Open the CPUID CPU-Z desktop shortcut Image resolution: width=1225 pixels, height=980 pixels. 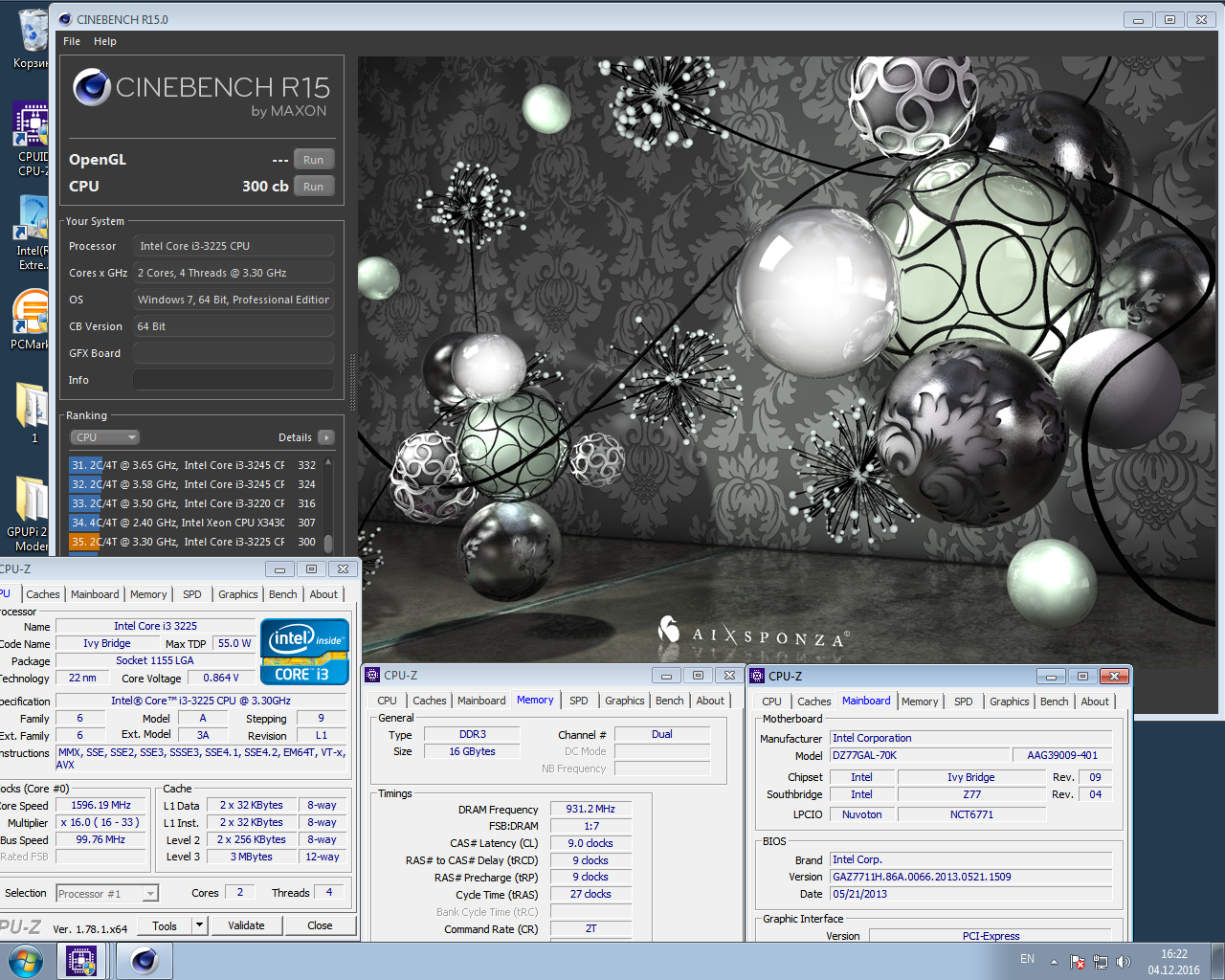33,139
